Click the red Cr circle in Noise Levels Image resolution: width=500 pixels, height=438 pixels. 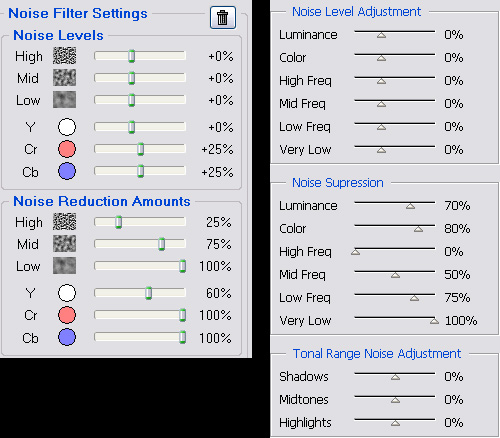[x=67, y=149]
